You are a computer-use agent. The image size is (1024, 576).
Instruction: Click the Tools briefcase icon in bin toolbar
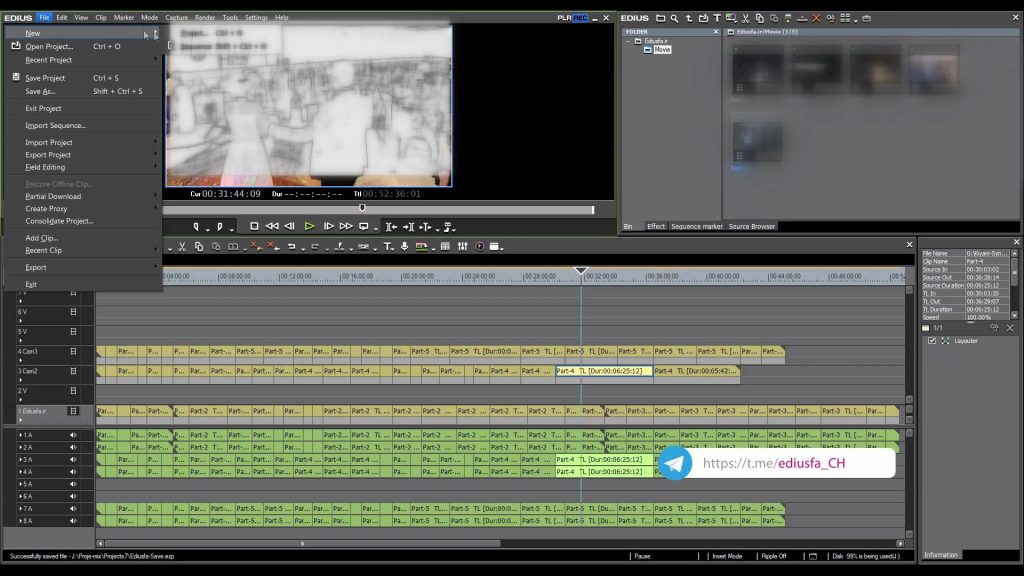[x=867, y=18]
